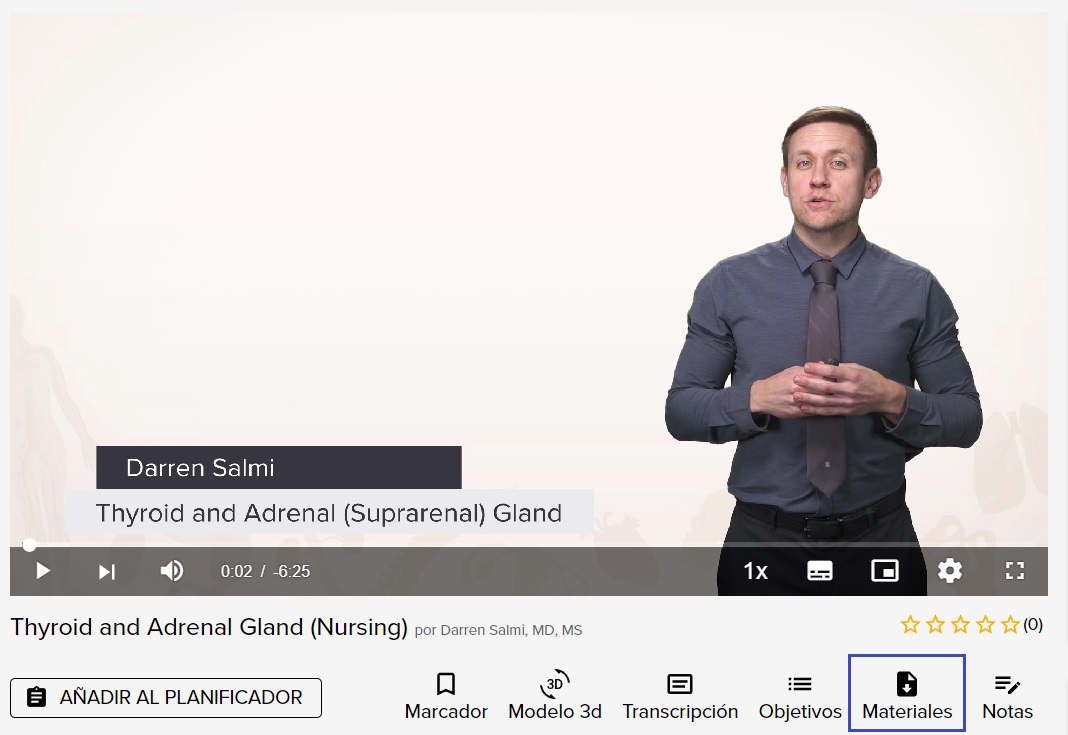Open the Notas editor
This screenshot has height=735, width=1068.
(x=1007, y=696)
